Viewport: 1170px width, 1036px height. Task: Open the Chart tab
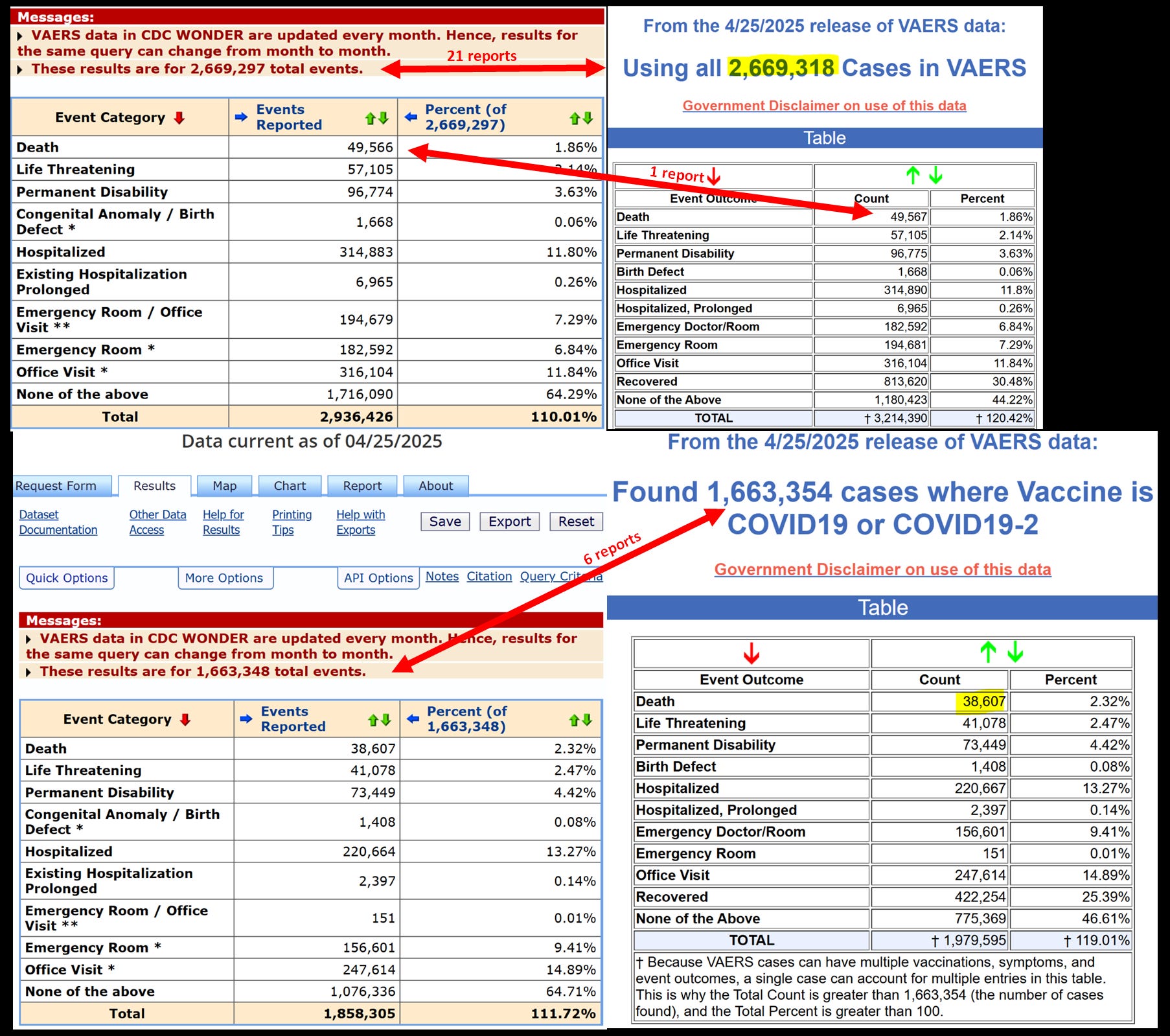coord(290,486)
